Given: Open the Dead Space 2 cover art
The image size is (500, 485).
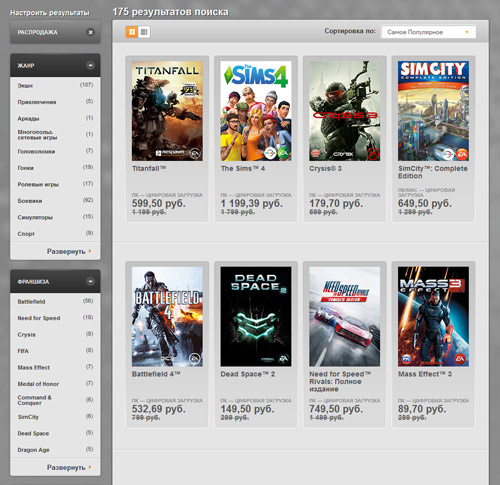Looking at the screenshot, I should click(256, 317).
